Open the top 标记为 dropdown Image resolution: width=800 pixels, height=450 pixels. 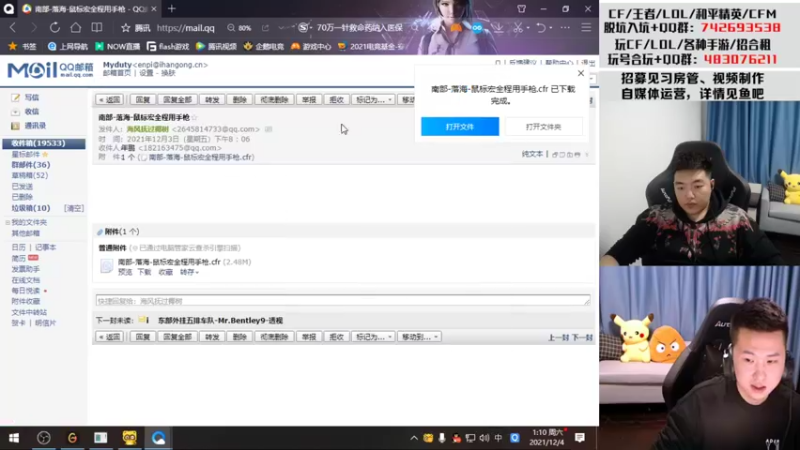(373, 99)
